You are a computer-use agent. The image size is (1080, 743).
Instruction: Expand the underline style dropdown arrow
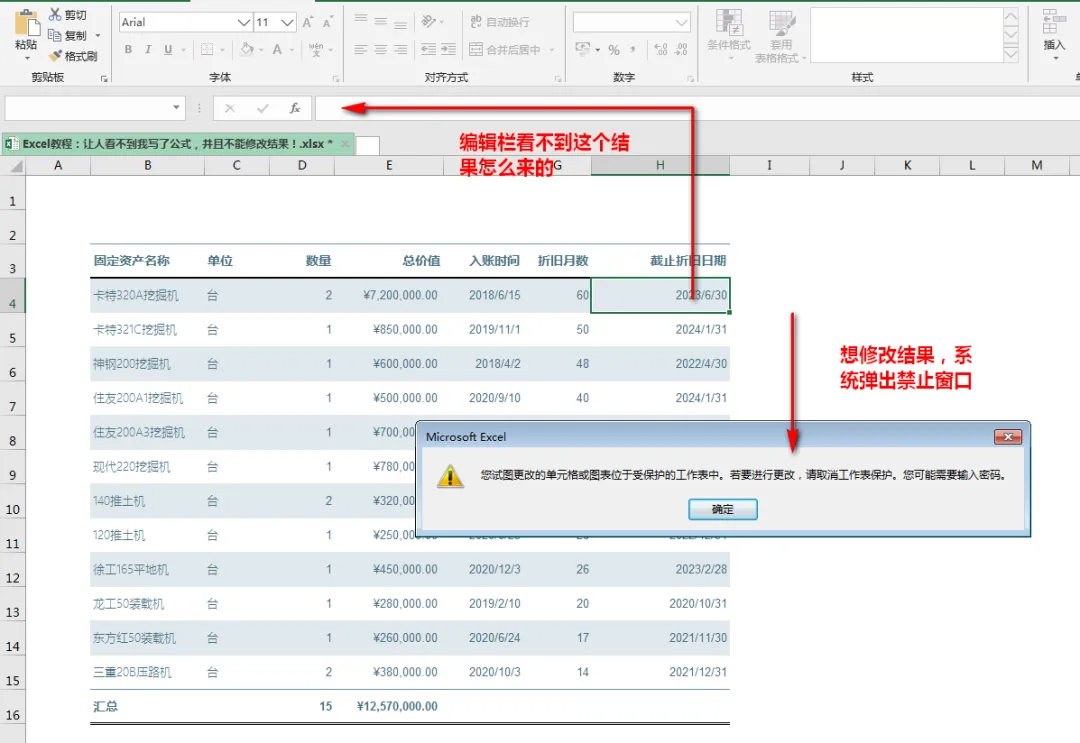point(183,50)
